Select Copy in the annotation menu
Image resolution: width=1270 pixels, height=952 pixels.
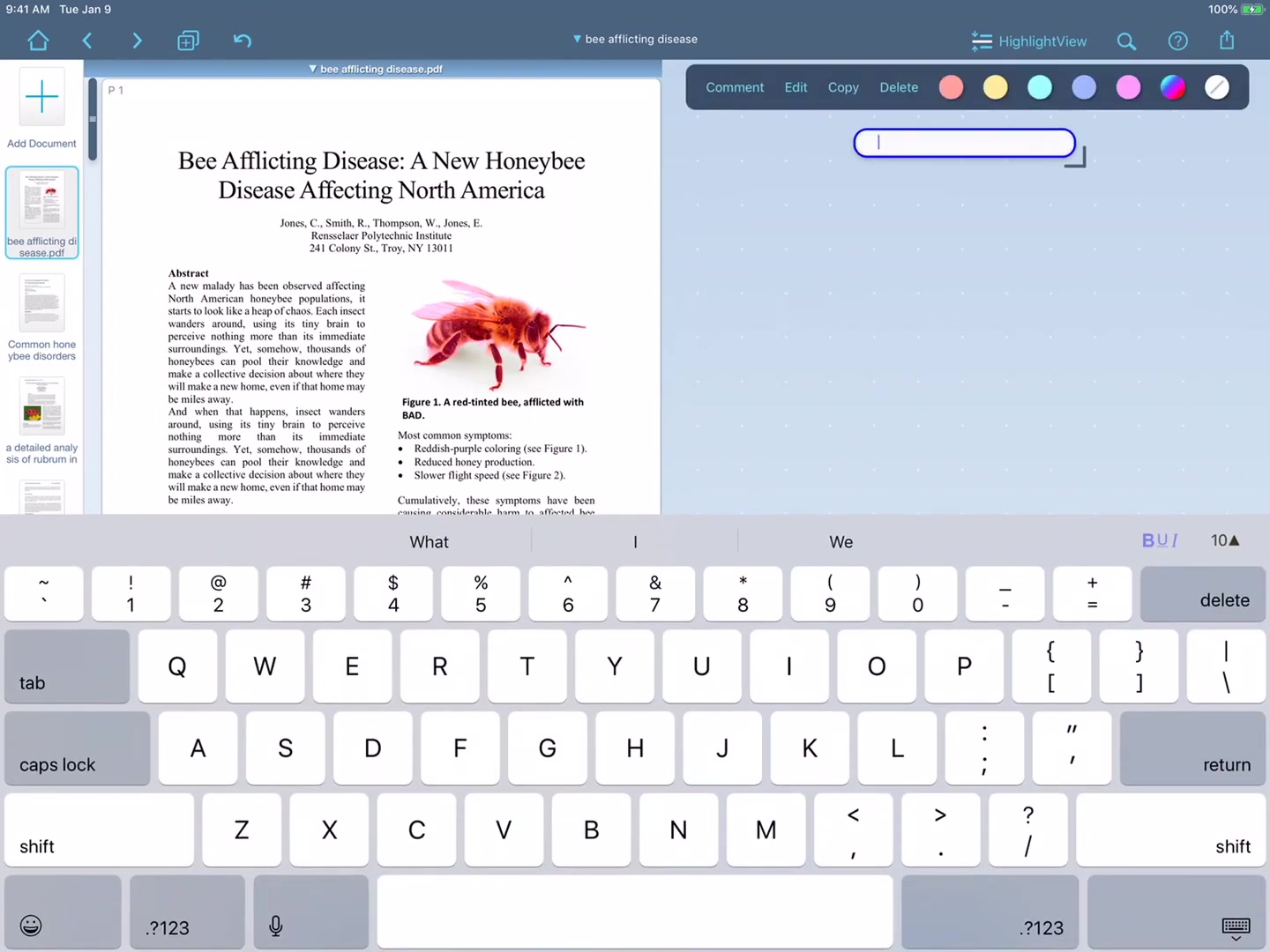point(842,87)
